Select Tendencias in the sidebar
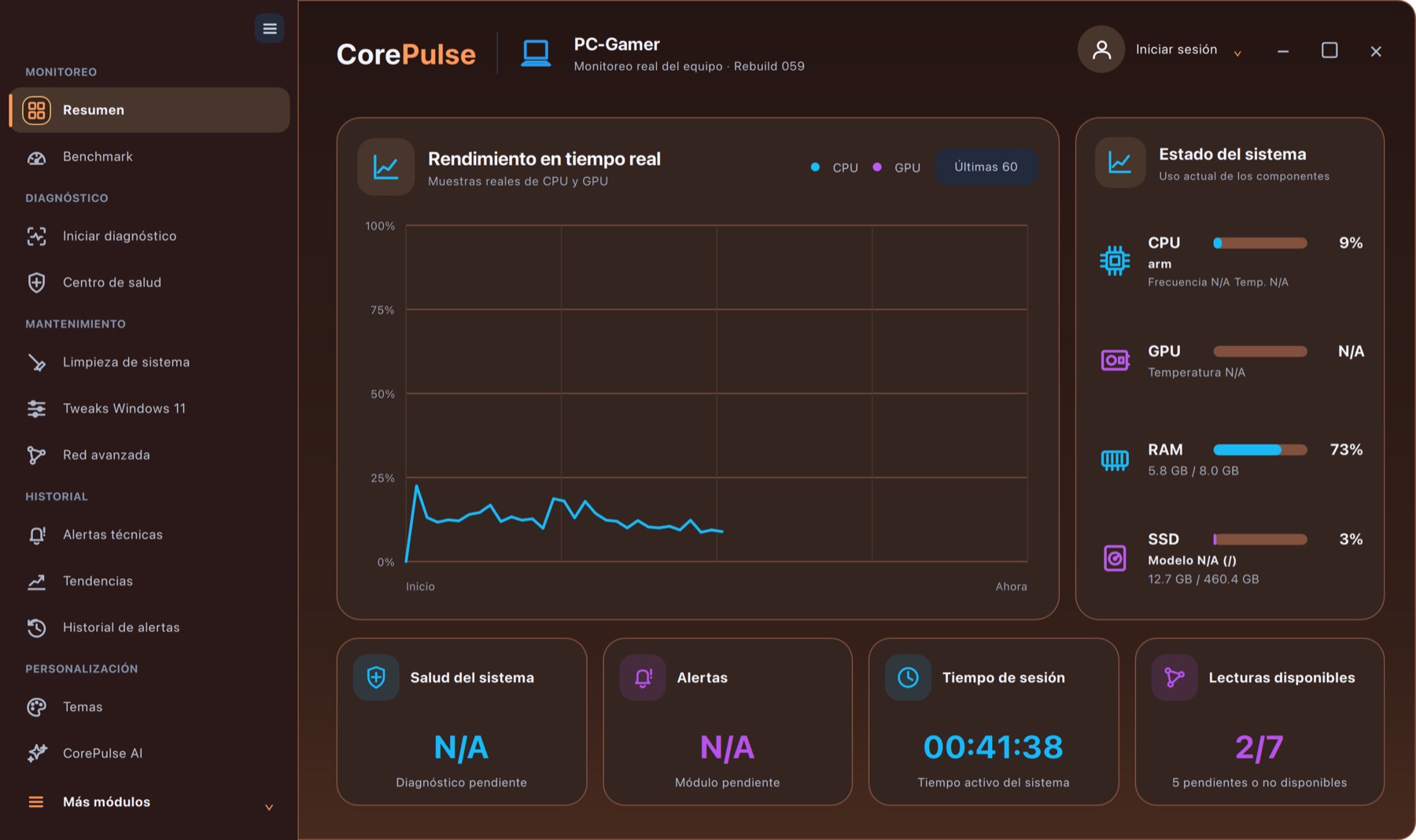Viewport: 1416px width, 840px height. [149, 581]
